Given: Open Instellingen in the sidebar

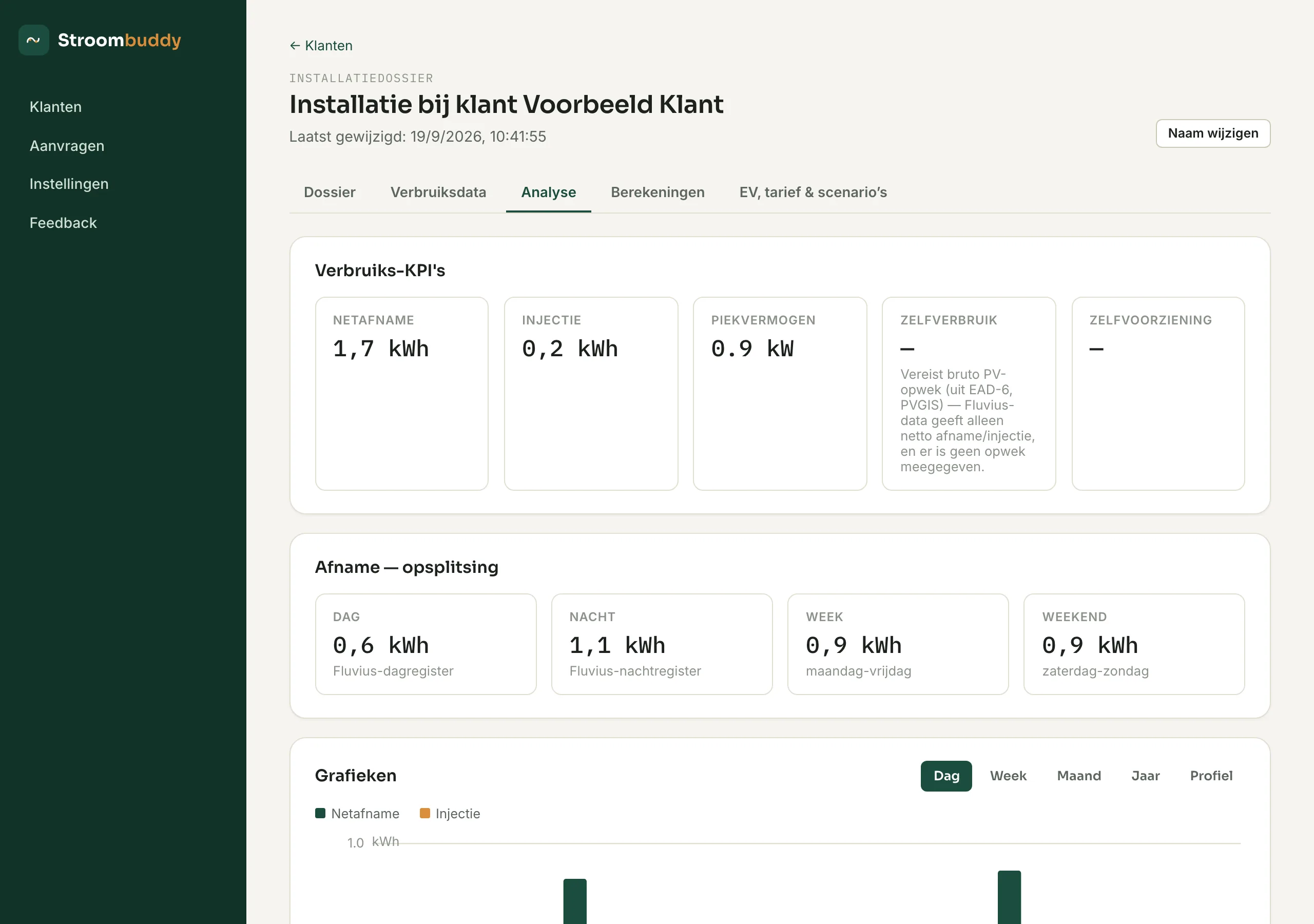Looking at the screenshot, I should pos(69,184).
